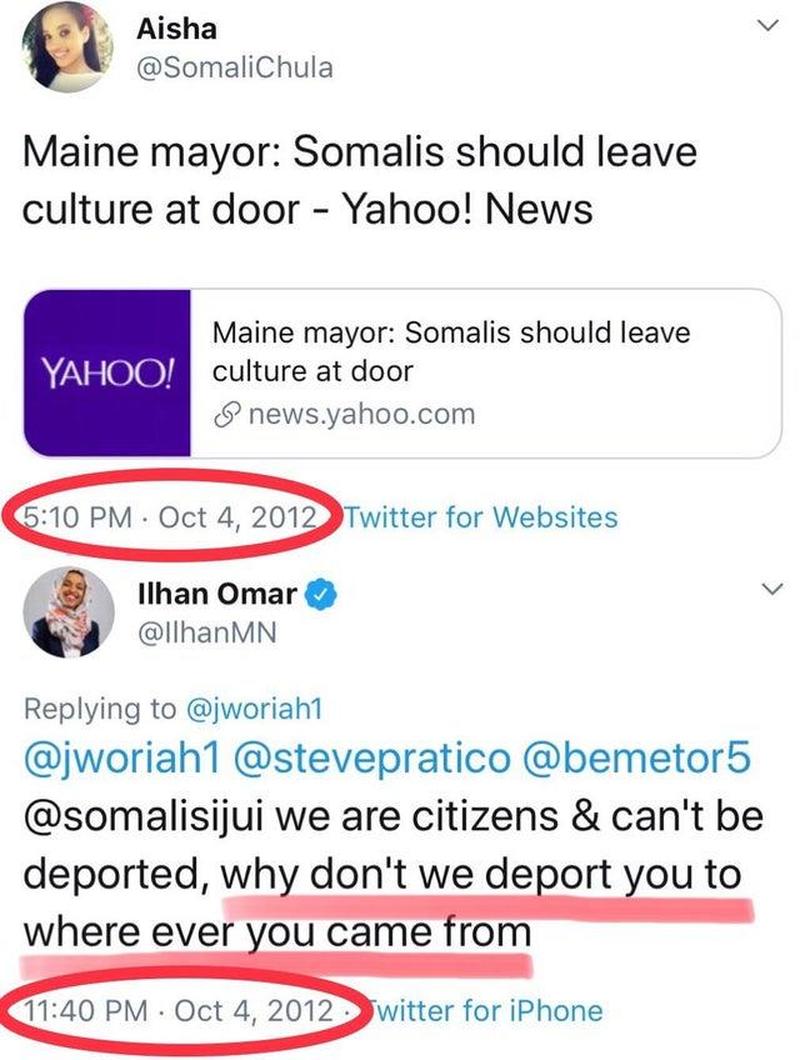Click the verified badge next to Ilhan Omar
The image size is (800, 1060).
coord(321,596)
